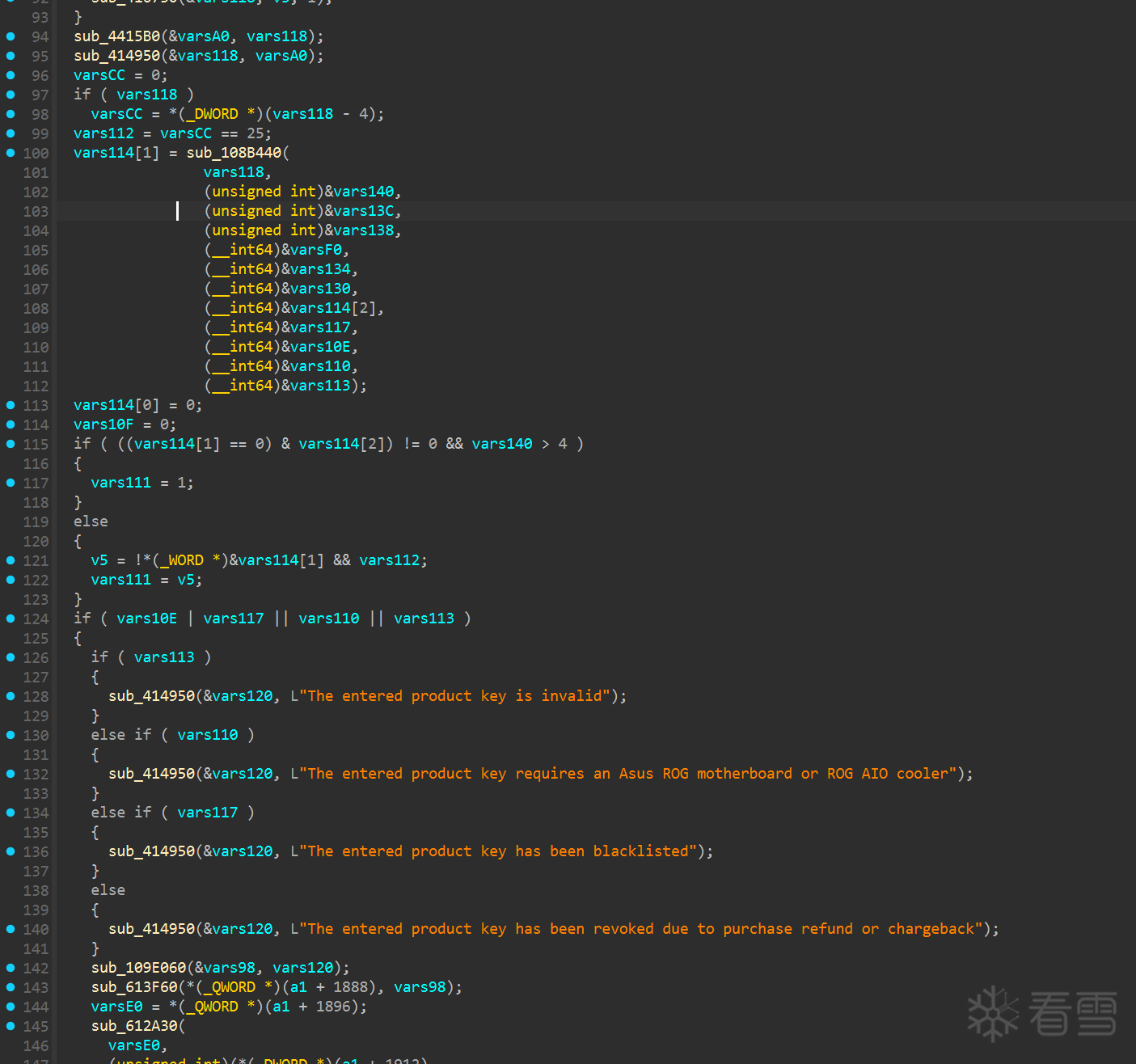This screenshot has width=1136, height=1064.
Task: Open the sub_108B440 function call
Action: pyautogui.click(x=234, y=153)
